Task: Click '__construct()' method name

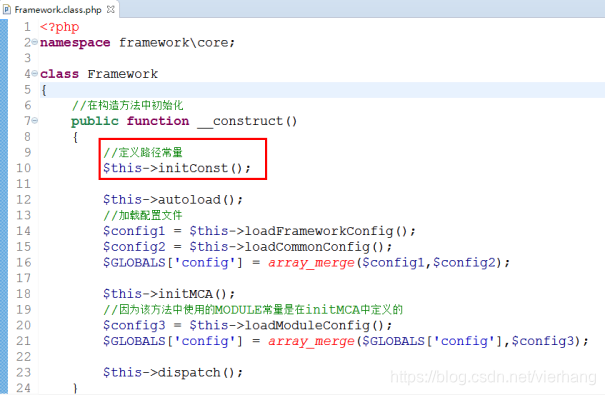Action: click(x=247, y=122)
